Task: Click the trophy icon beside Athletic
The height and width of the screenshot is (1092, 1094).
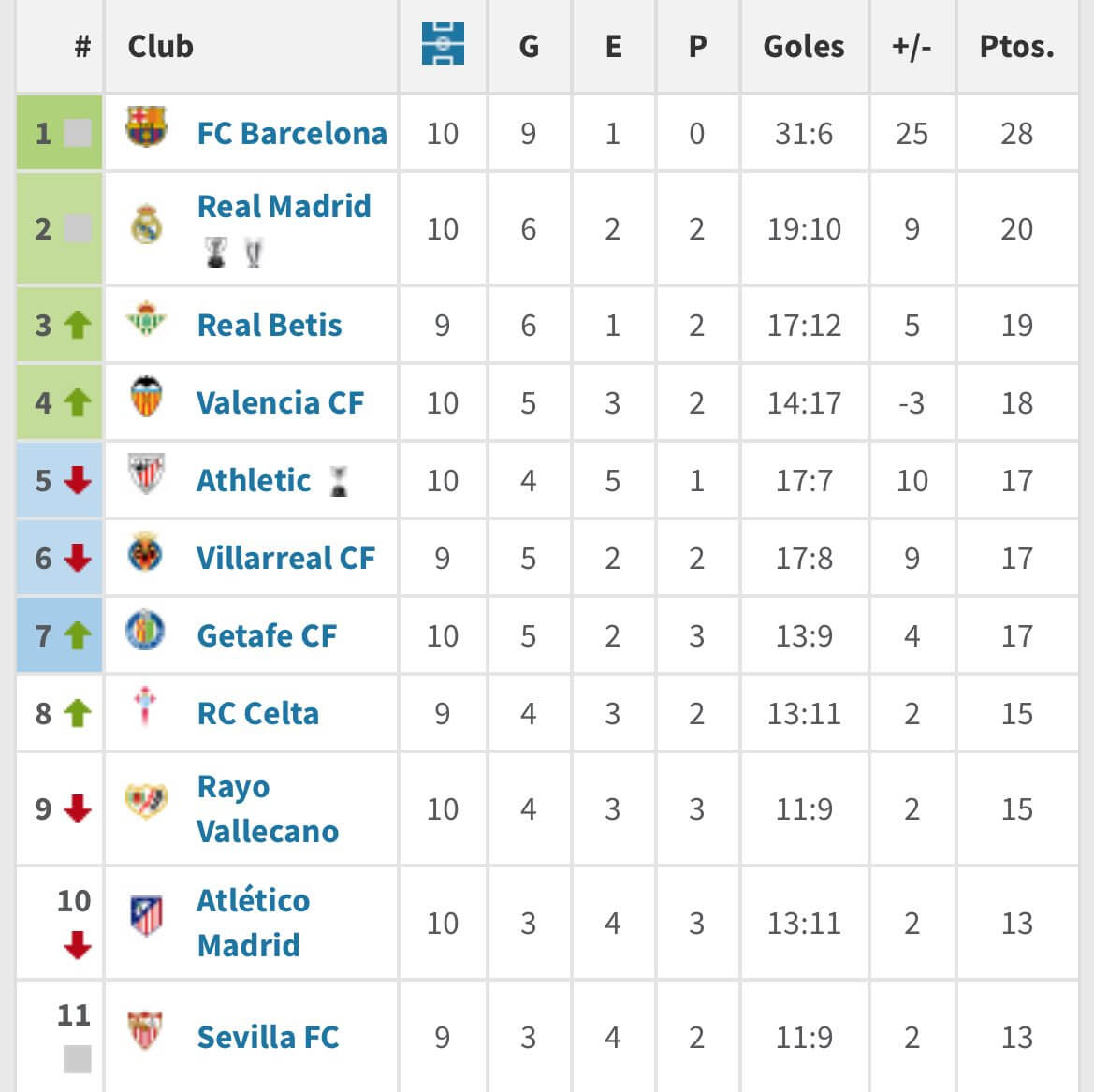Action: pos(339,482)
